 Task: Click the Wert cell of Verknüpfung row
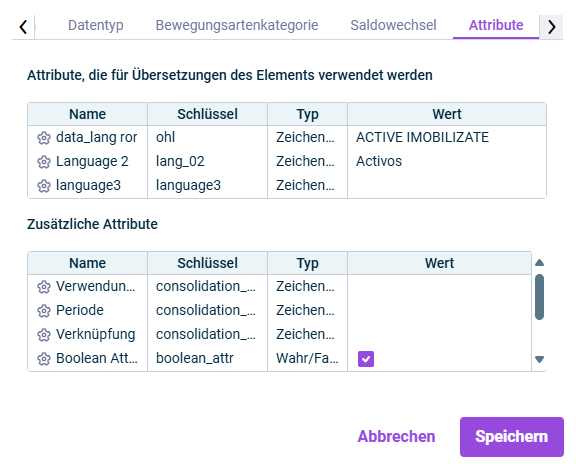(439, 334)
